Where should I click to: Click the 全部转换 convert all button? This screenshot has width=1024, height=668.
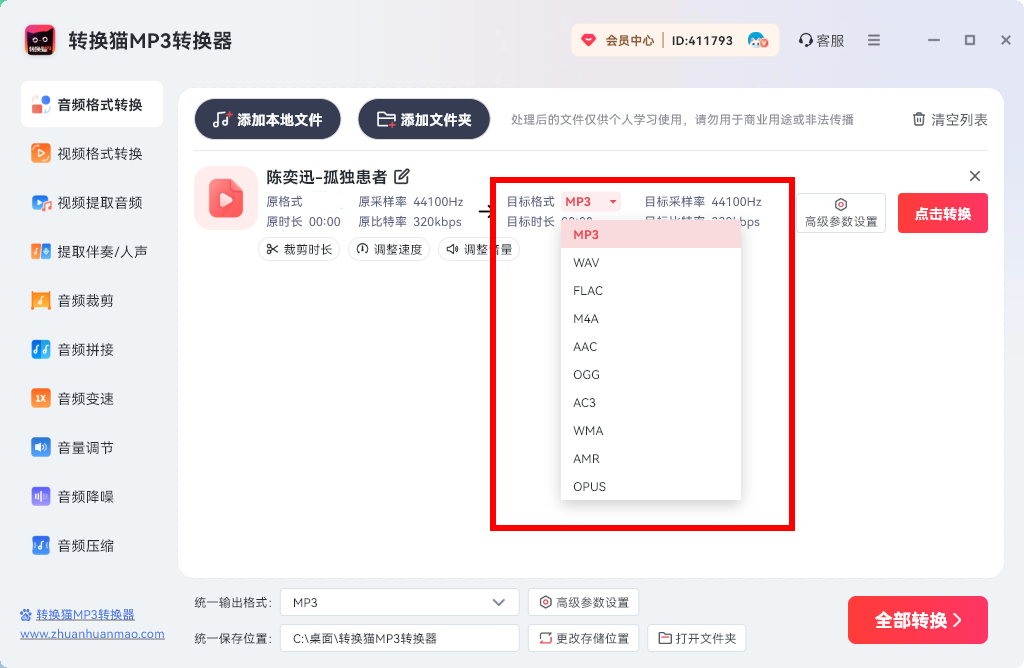[916, 620]
